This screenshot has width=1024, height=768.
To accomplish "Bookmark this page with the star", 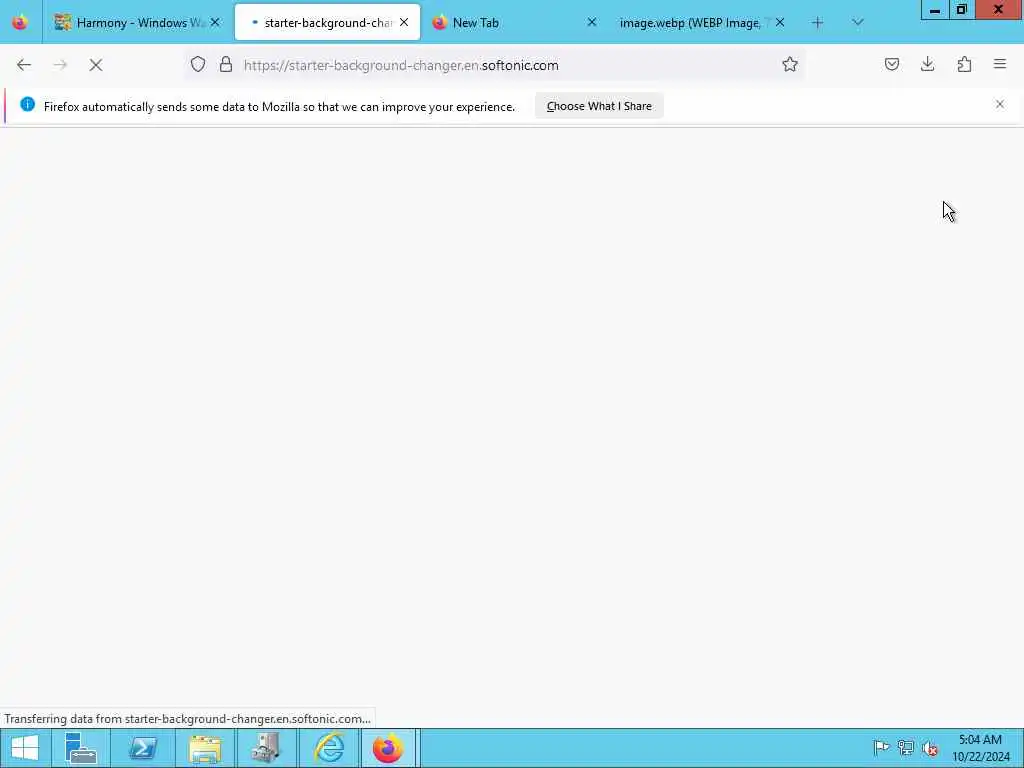I will coord(790,64).
